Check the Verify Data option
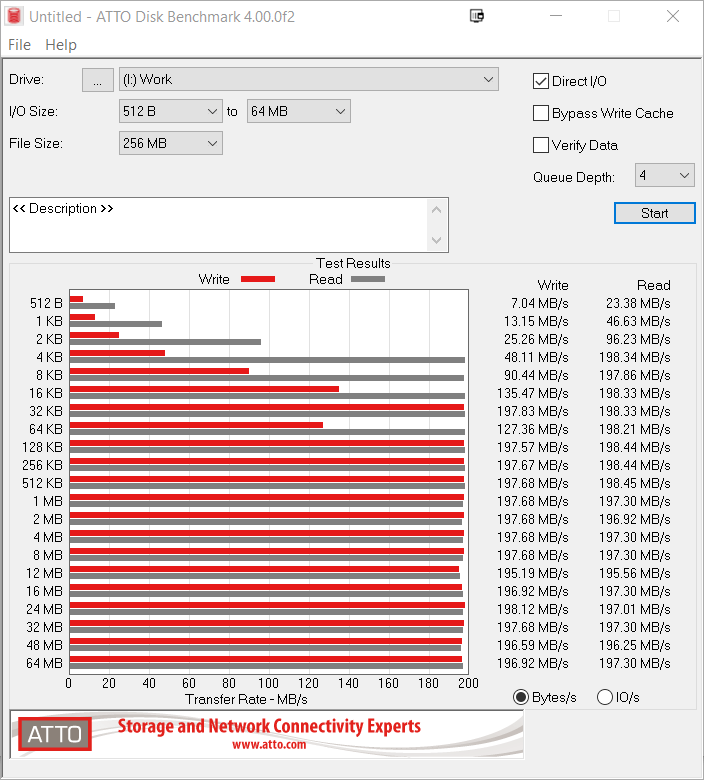The width and height of the screenshot is (704, 780). click(x=541, y=145)
